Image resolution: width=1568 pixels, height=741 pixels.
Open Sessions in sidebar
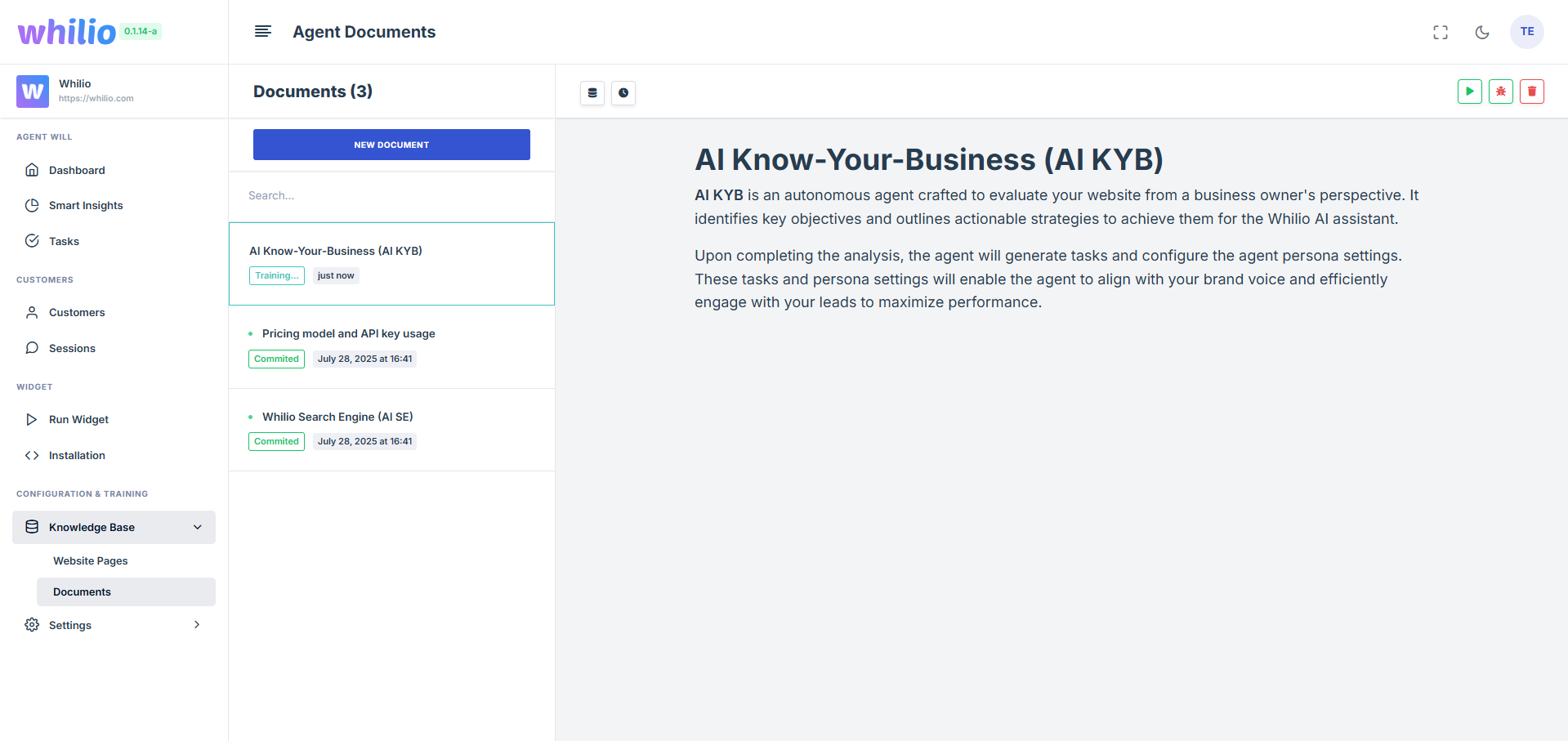(x=114, y=348)
